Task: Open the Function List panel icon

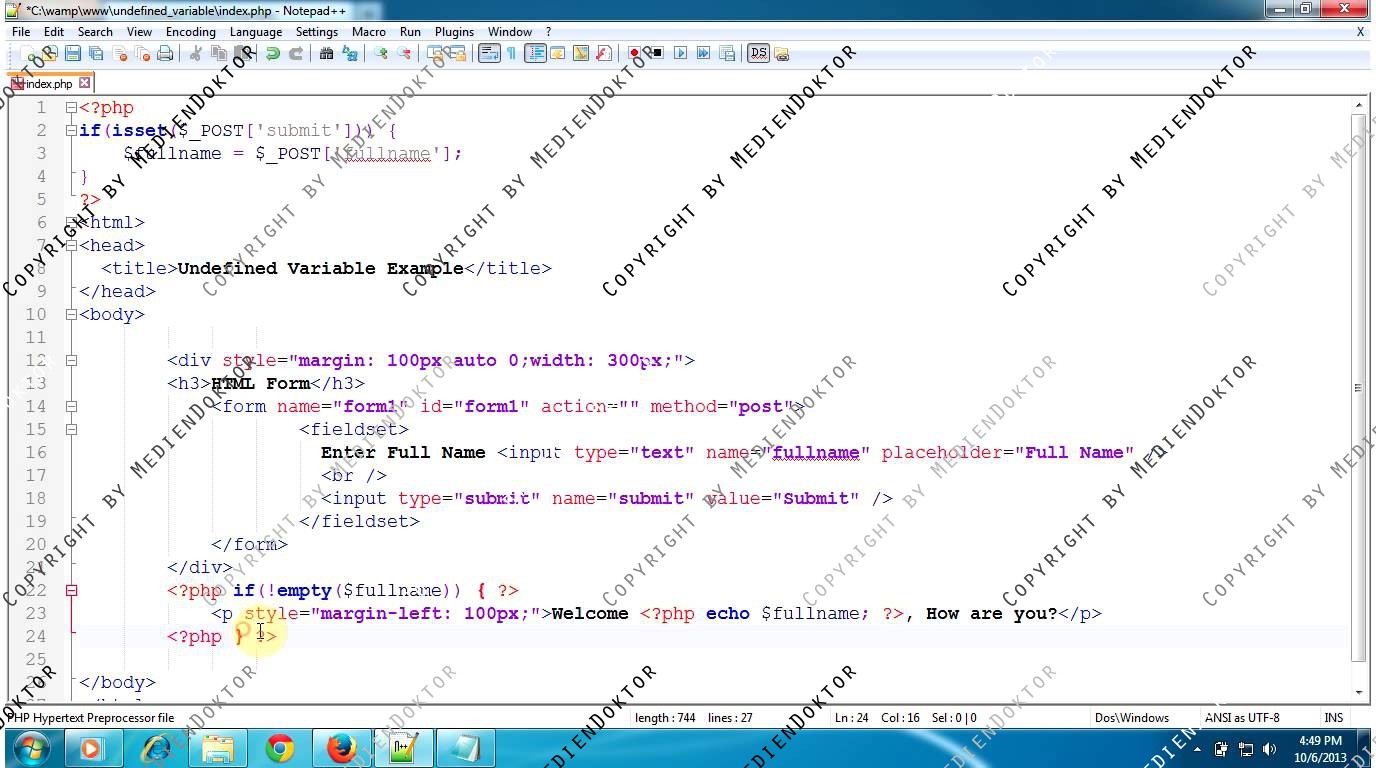Action: tap(604, 53)
